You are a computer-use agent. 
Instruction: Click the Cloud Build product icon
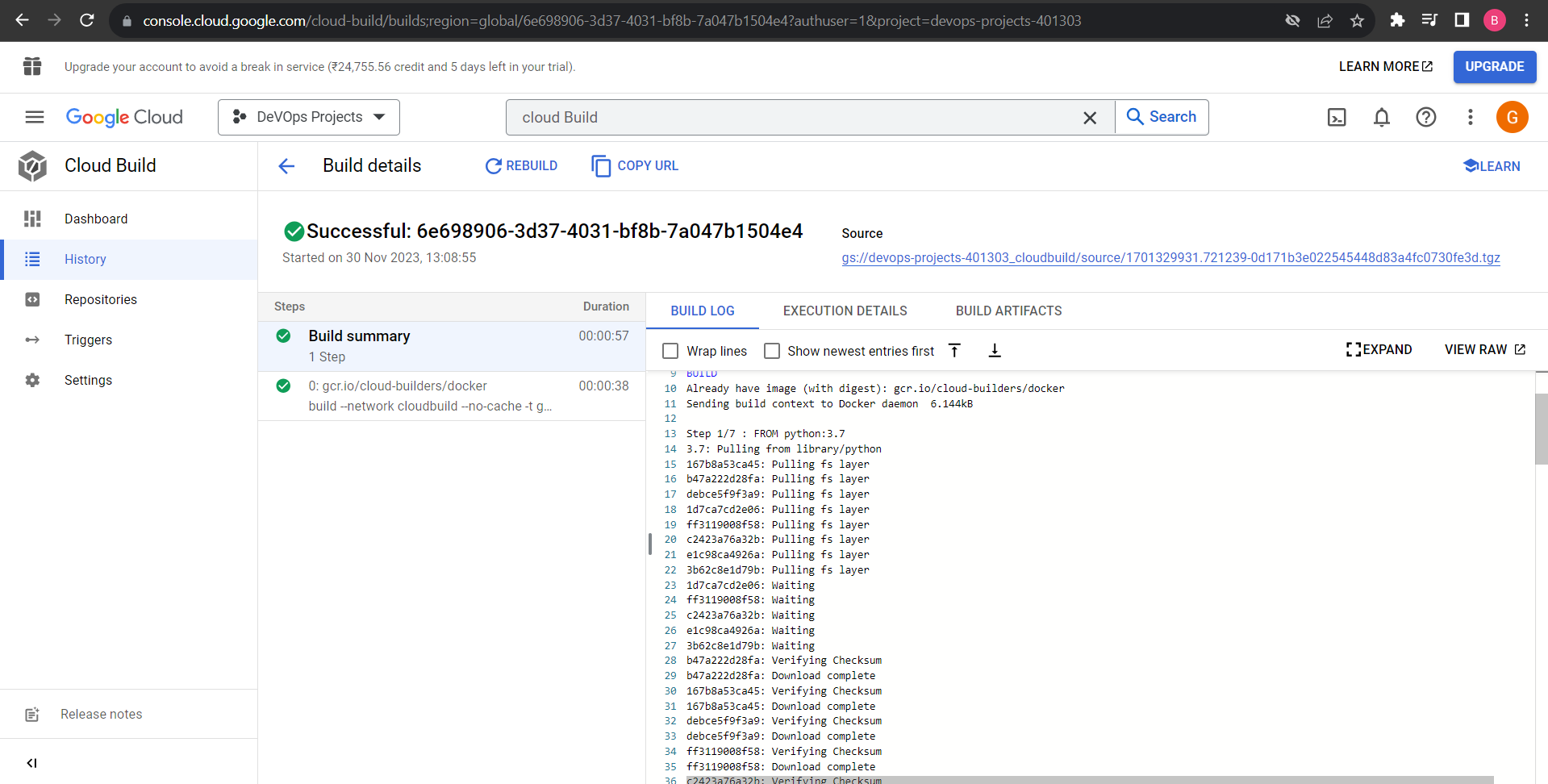click(x=32, y=165)
